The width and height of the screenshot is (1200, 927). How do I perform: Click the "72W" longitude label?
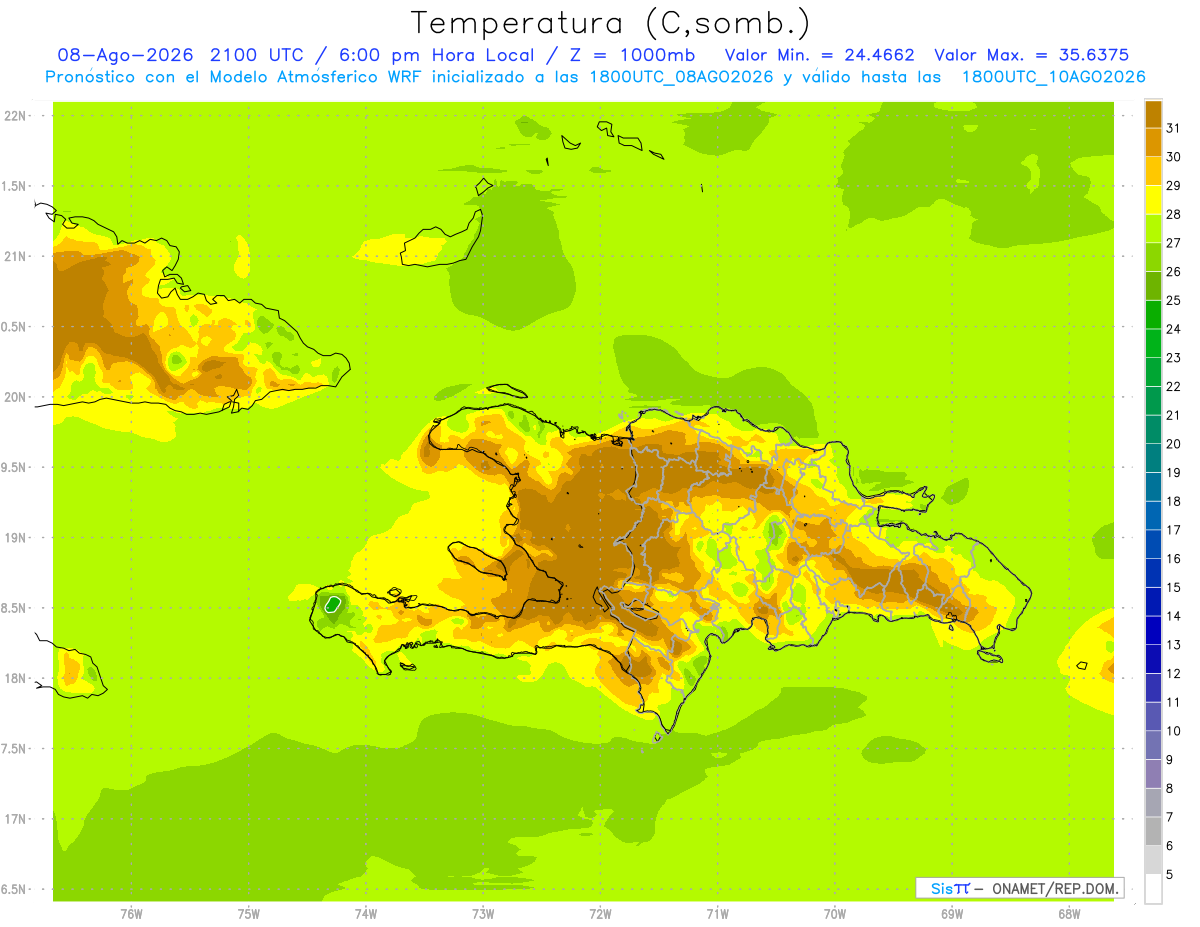pyautogui.click(x=600, y=914)
